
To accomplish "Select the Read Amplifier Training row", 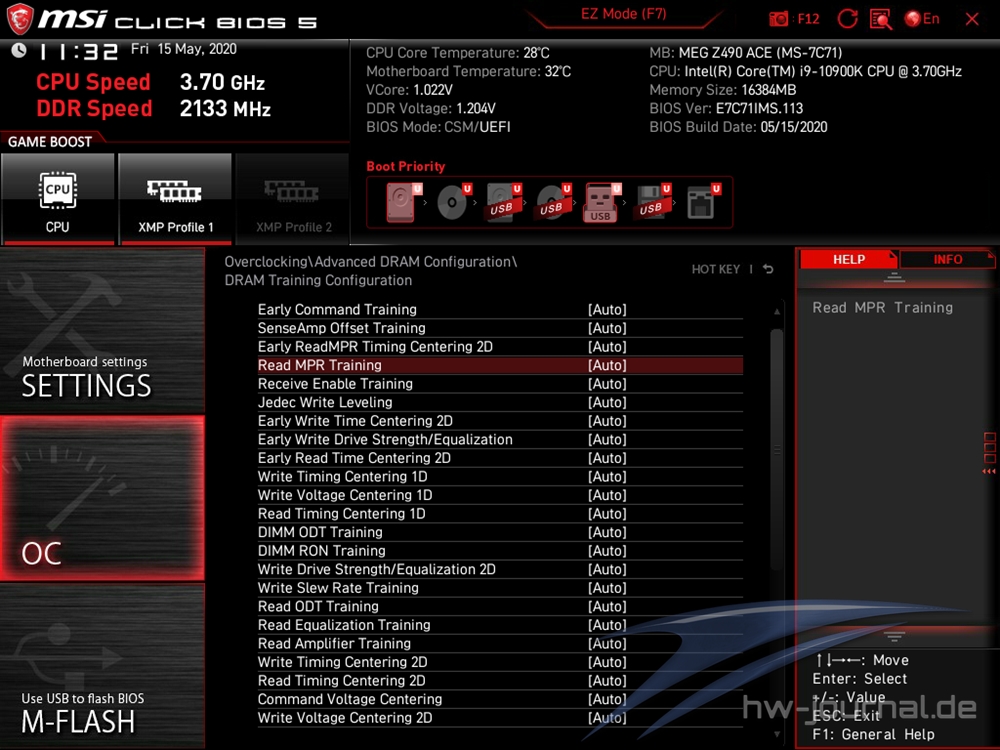I will 500,643.
